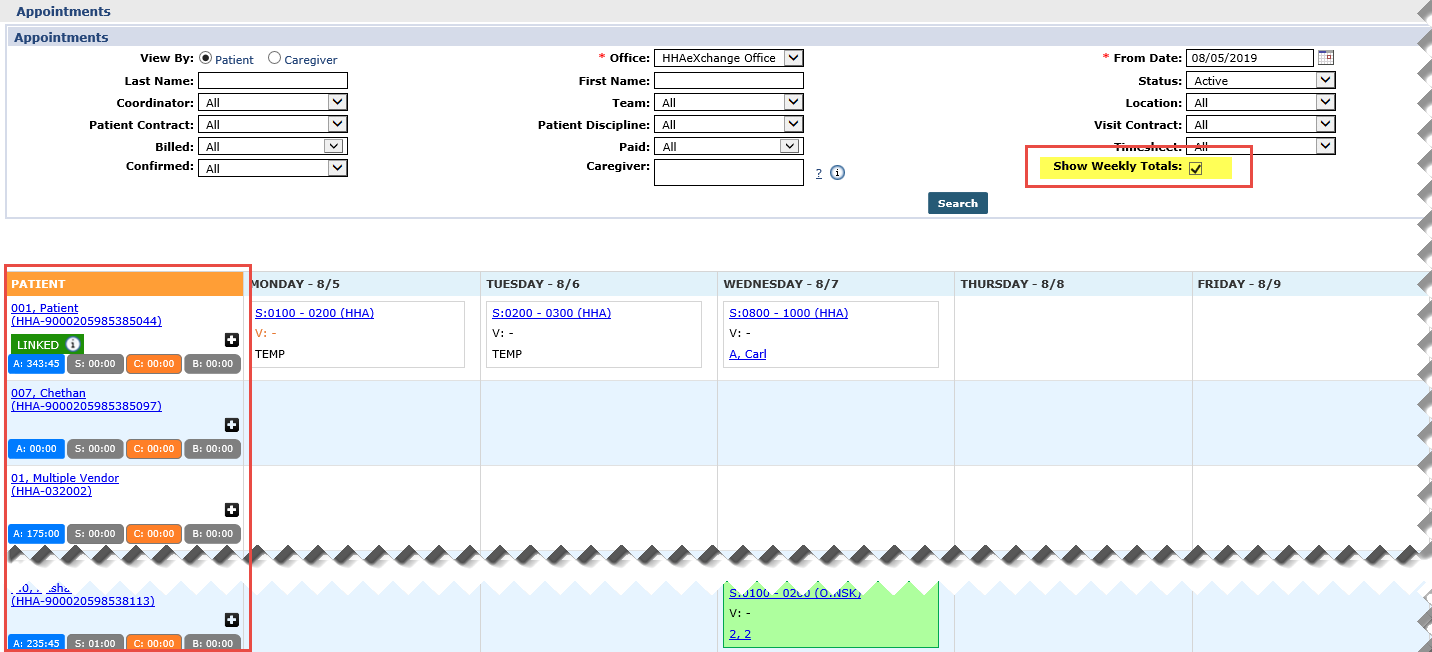The image size is (1432, 652).
Task: Open caregiver link 2, 2 in green visit
Action: coord(740,634)
